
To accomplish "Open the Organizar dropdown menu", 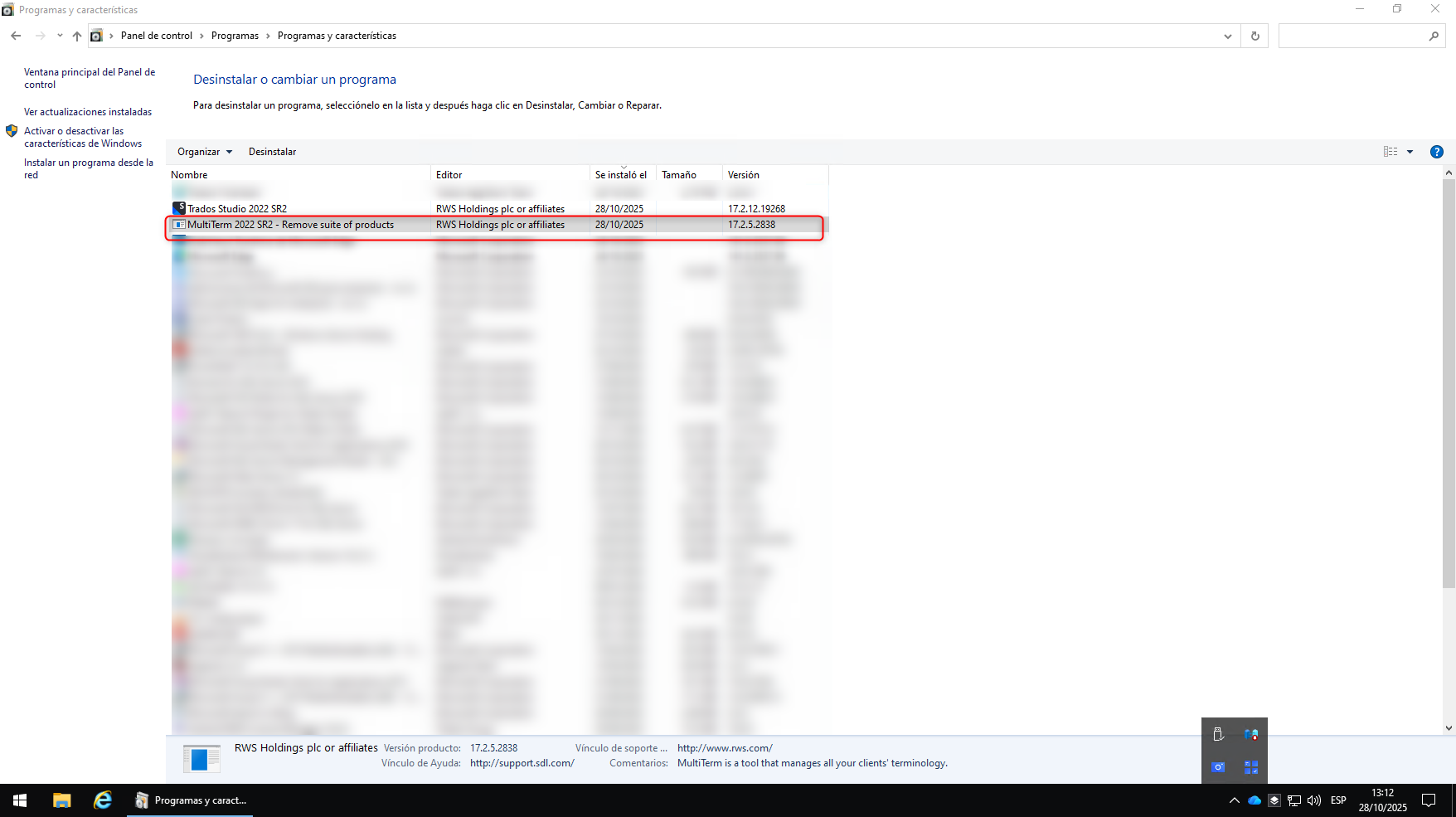I will point(203,152).
